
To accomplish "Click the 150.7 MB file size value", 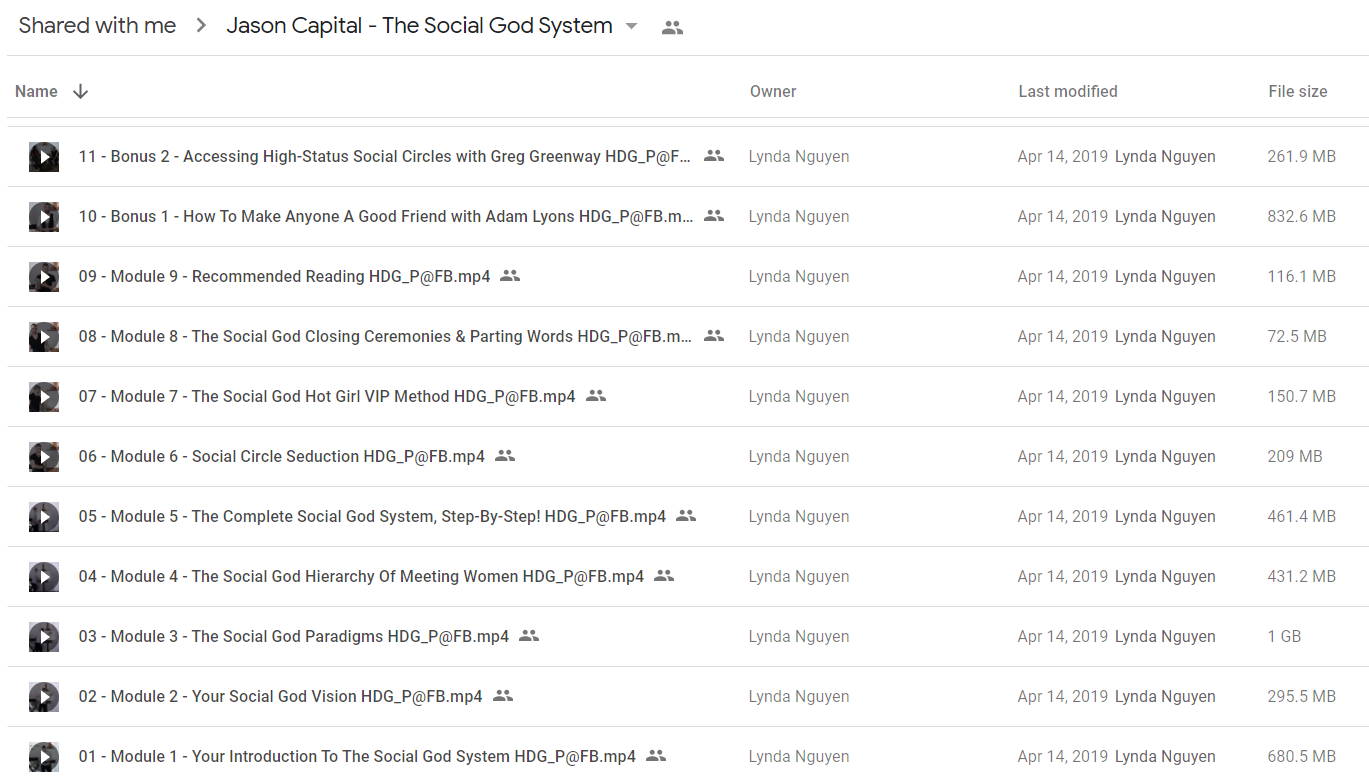I will coord(1302,397).
